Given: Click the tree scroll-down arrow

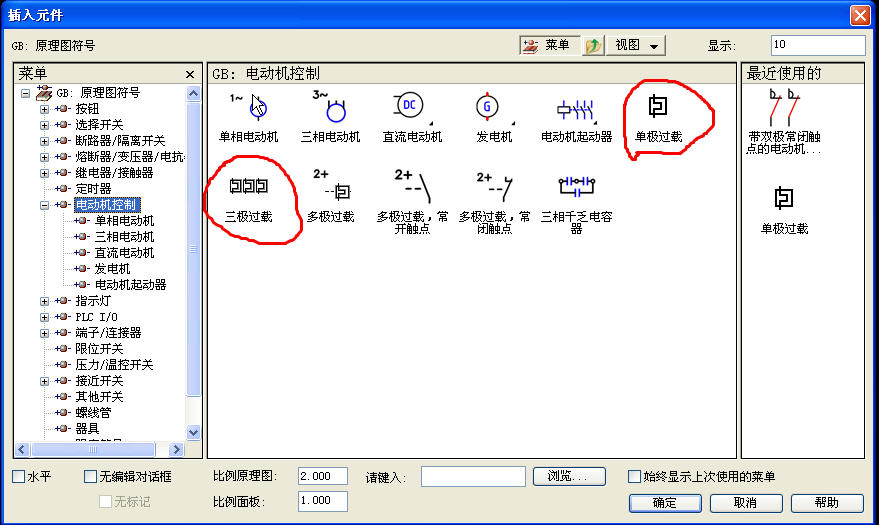Looking at the screenshot, I should tap(193, 433).
